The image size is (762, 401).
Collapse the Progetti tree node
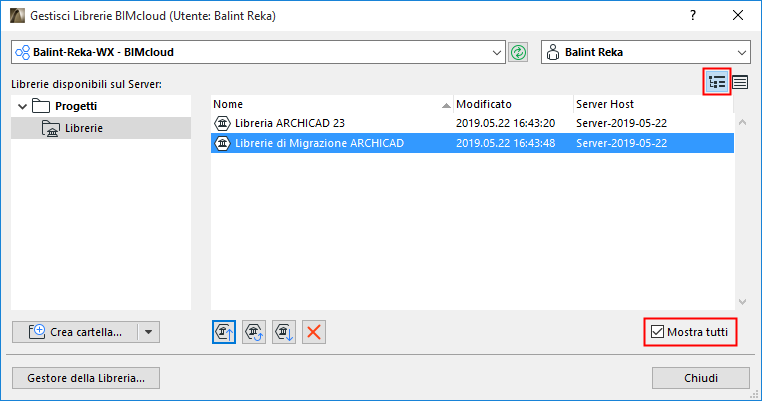click(22, 106)
